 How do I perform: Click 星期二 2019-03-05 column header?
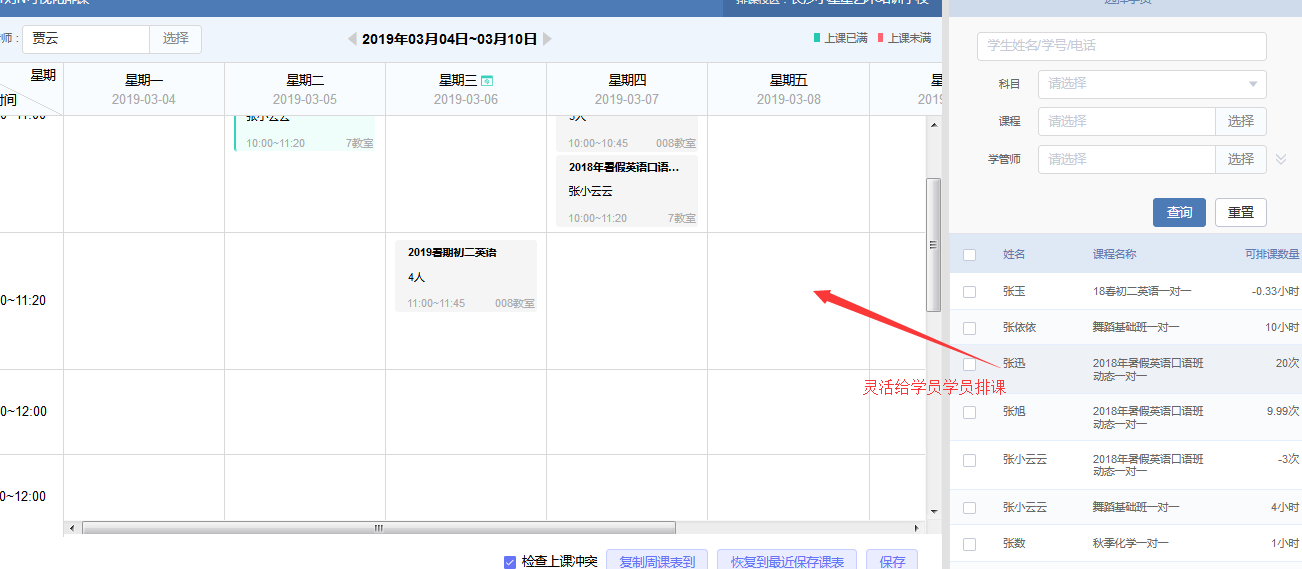pos(305,89)
